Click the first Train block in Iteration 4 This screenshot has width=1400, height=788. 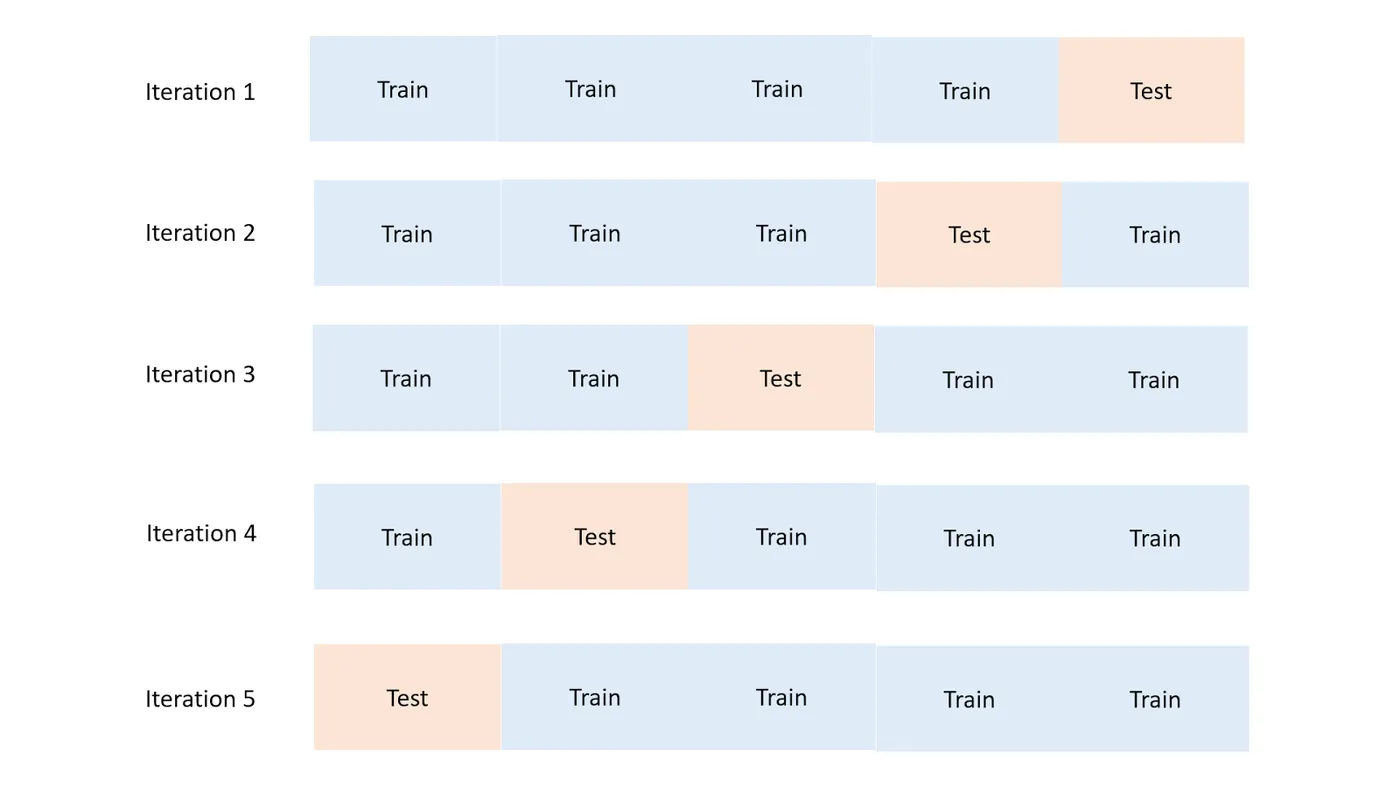pos(407,537)
